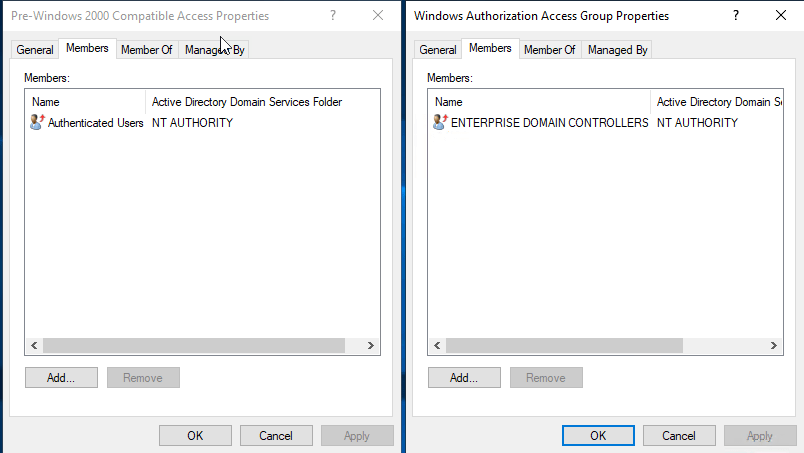Screen dimensions: 804x453
Task: Close the Windows Authorization Access Group window
Action: pos(781,15)
